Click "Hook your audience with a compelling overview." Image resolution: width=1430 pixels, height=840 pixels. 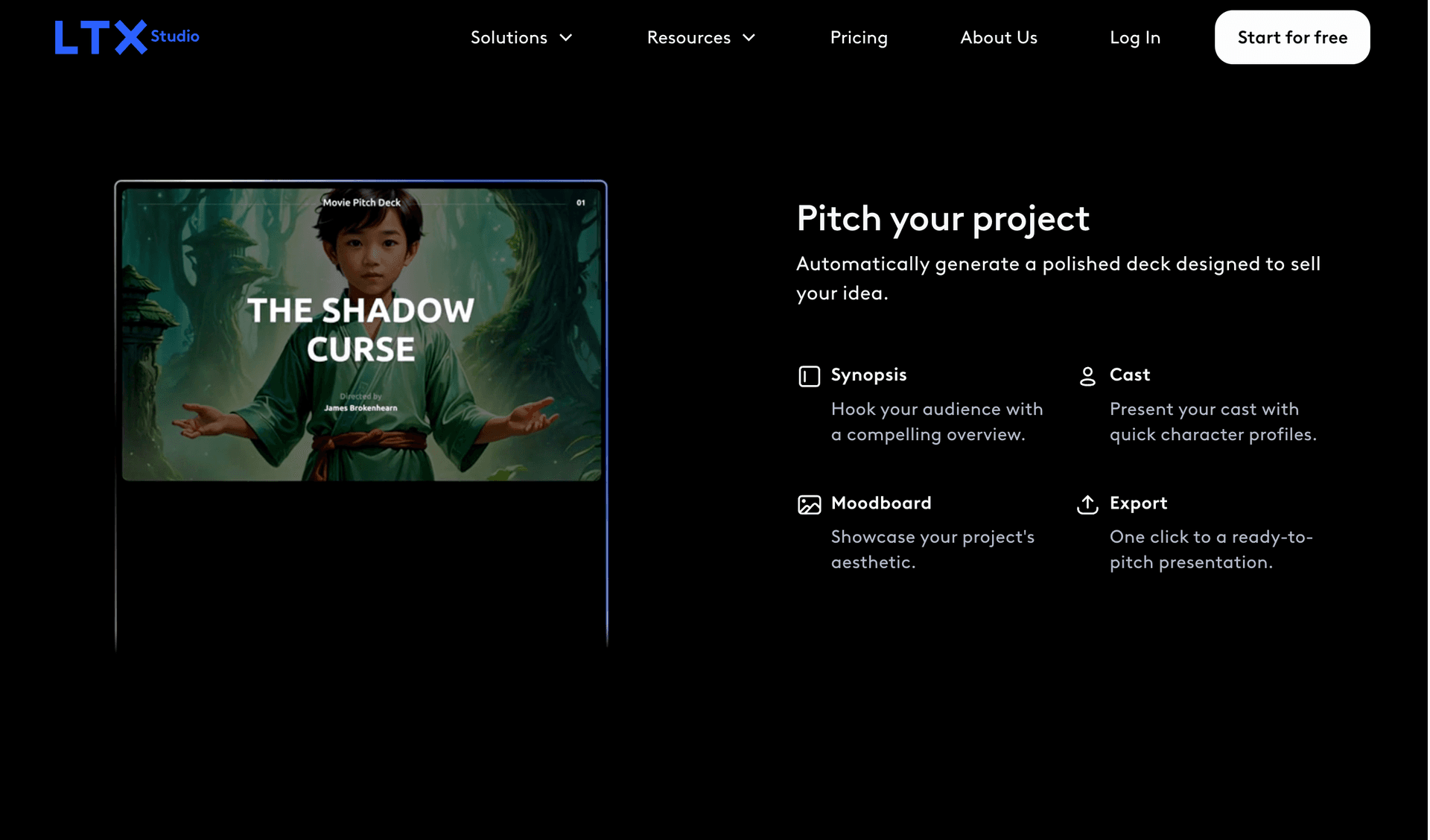point(937,421)
